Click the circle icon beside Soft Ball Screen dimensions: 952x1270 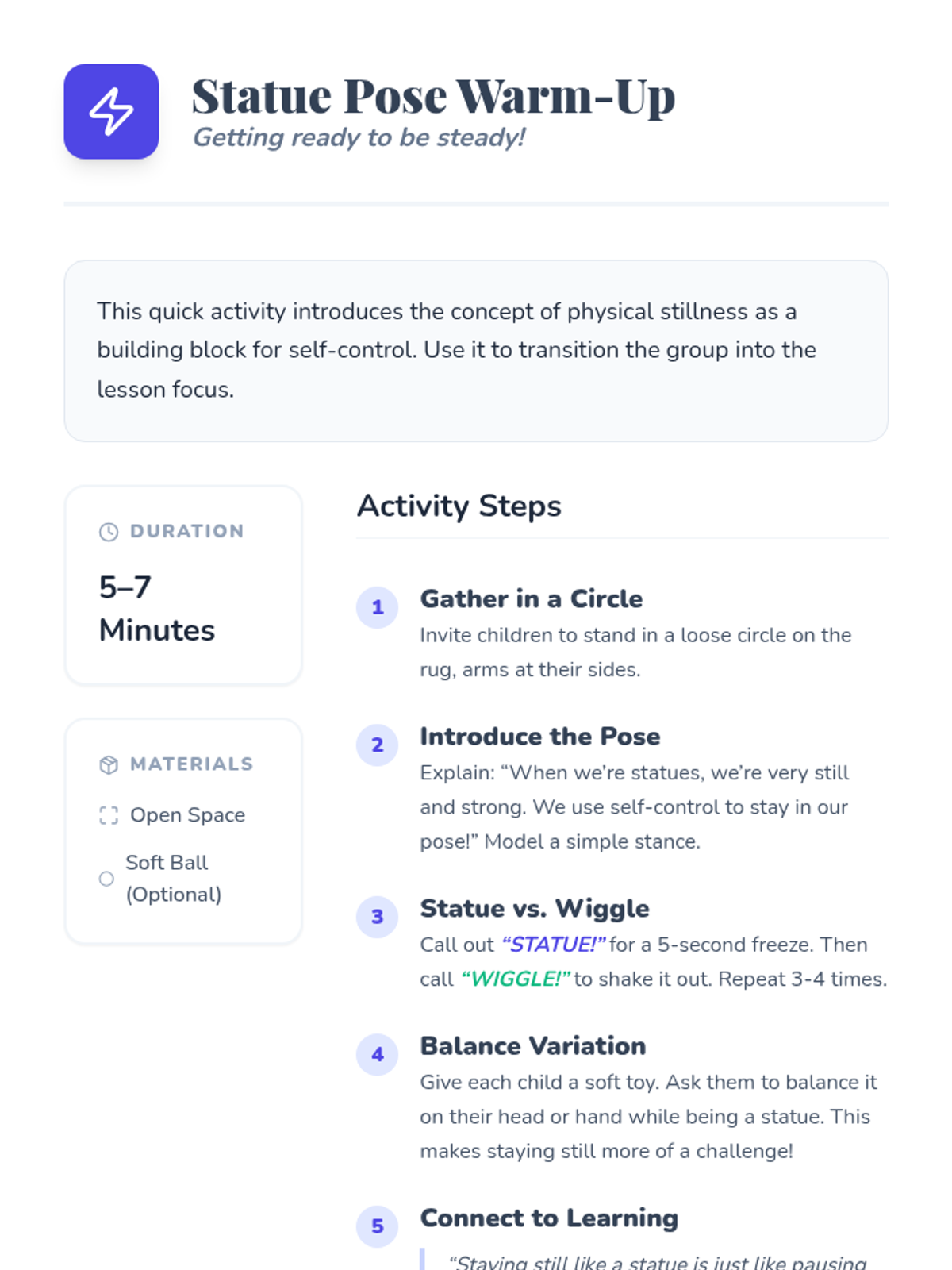click(106, 879)
